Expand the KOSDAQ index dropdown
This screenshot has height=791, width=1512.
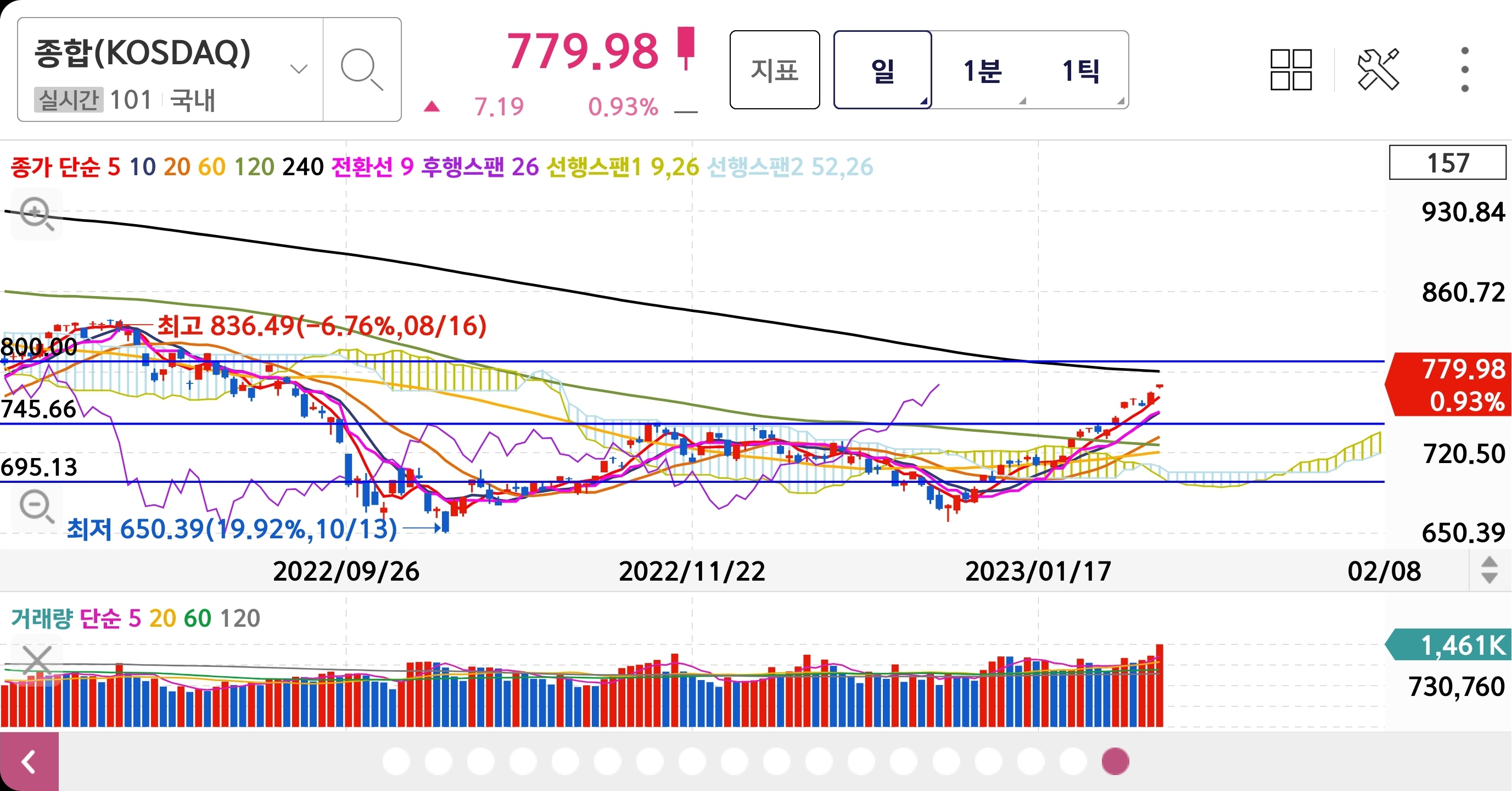(299, 70)
